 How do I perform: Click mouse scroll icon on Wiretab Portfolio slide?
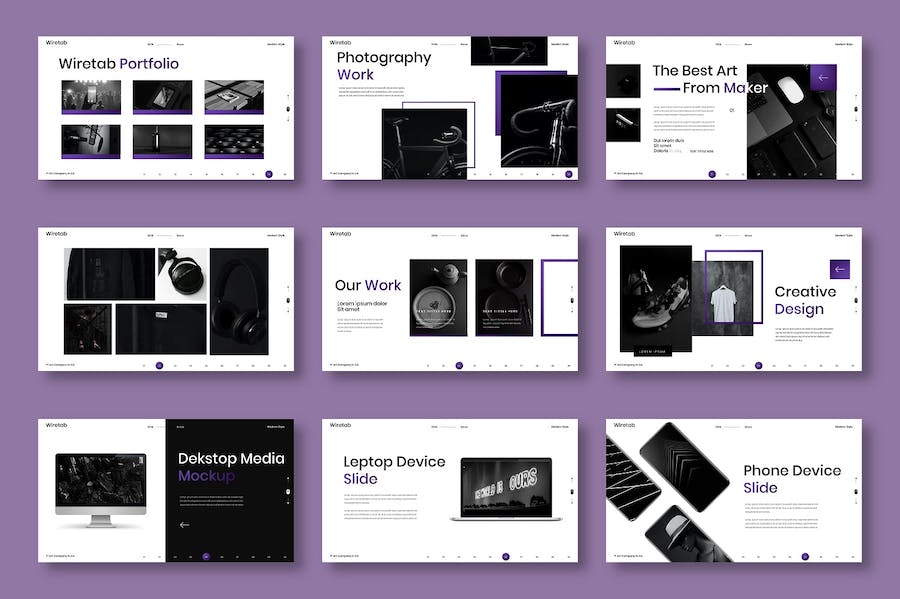point(287,110)
